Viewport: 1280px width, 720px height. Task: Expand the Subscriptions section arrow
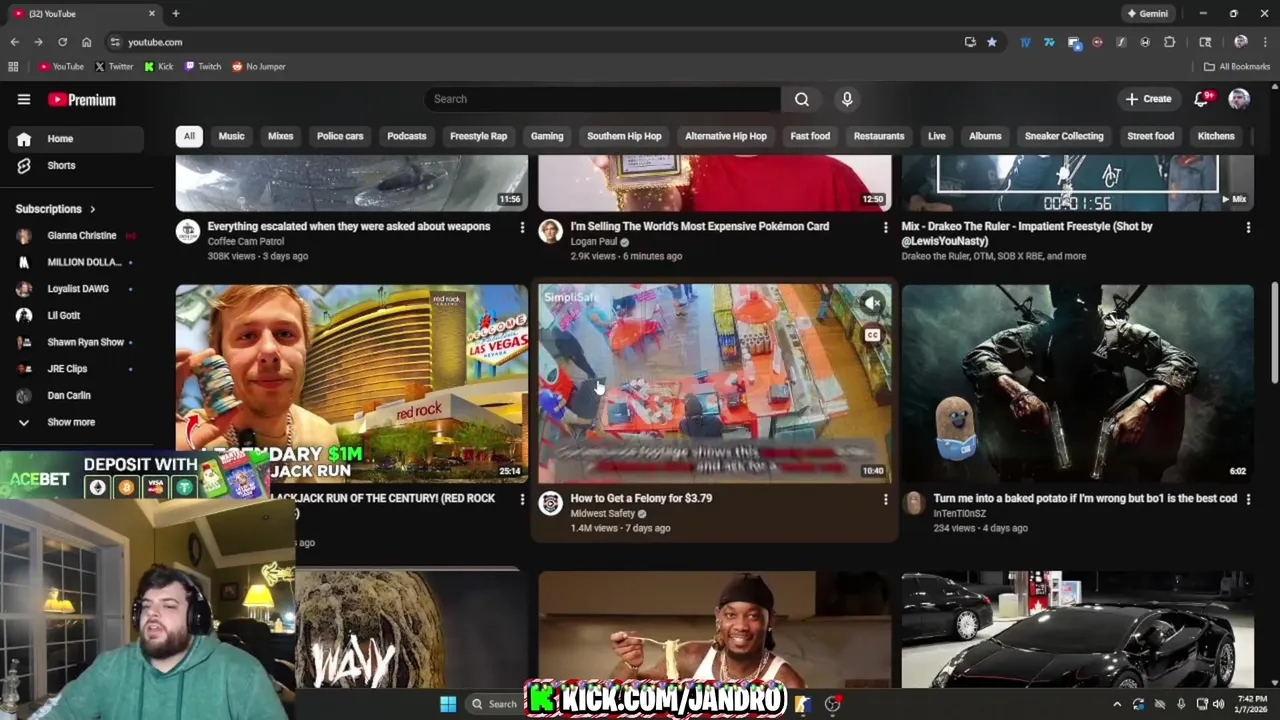pos(93,209)
